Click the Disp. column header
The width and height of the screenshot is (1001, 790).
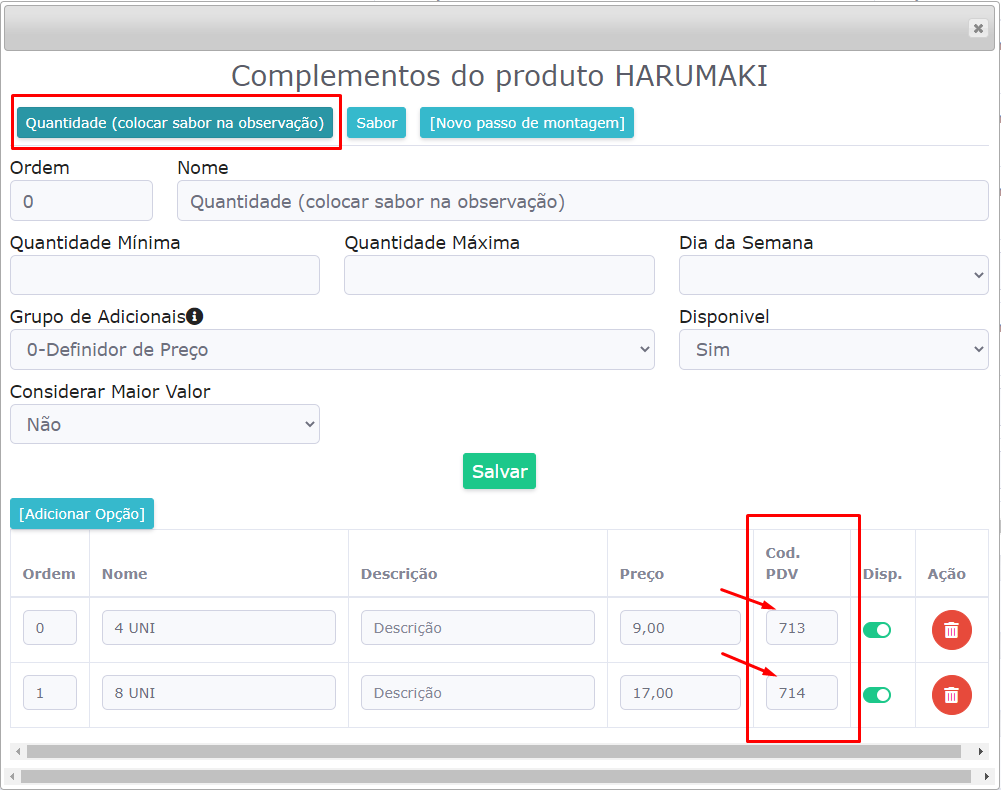point(882,574)
